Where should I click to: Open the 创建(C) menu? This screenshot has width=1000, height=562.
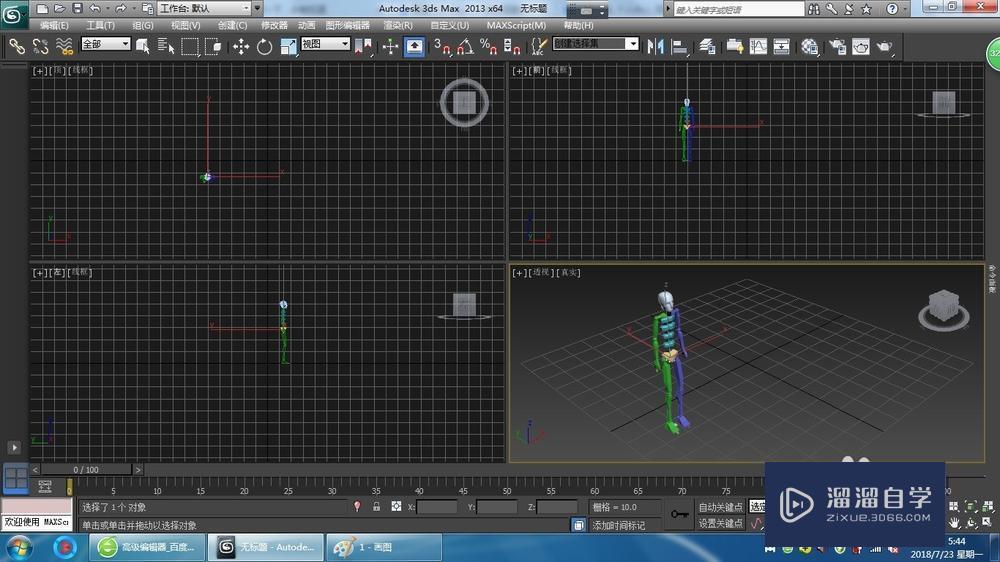(x=232, y=26)
